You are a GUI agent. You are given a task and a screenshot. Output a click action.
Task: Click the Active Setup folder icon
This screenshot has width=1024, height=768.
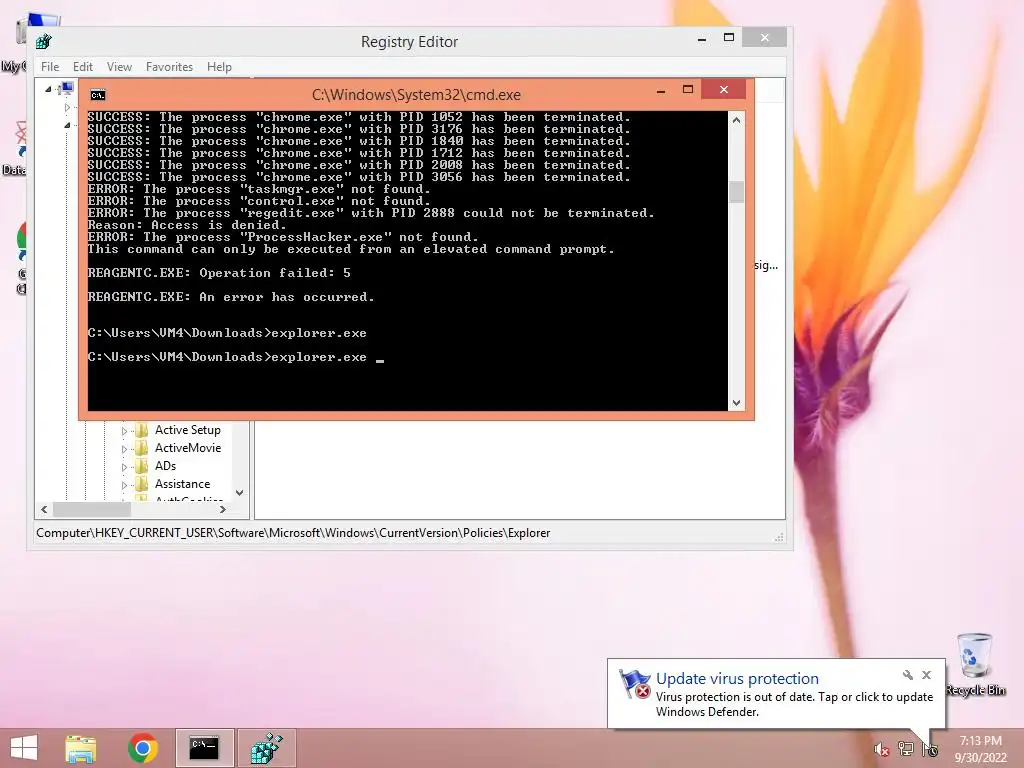coord(142,430)
